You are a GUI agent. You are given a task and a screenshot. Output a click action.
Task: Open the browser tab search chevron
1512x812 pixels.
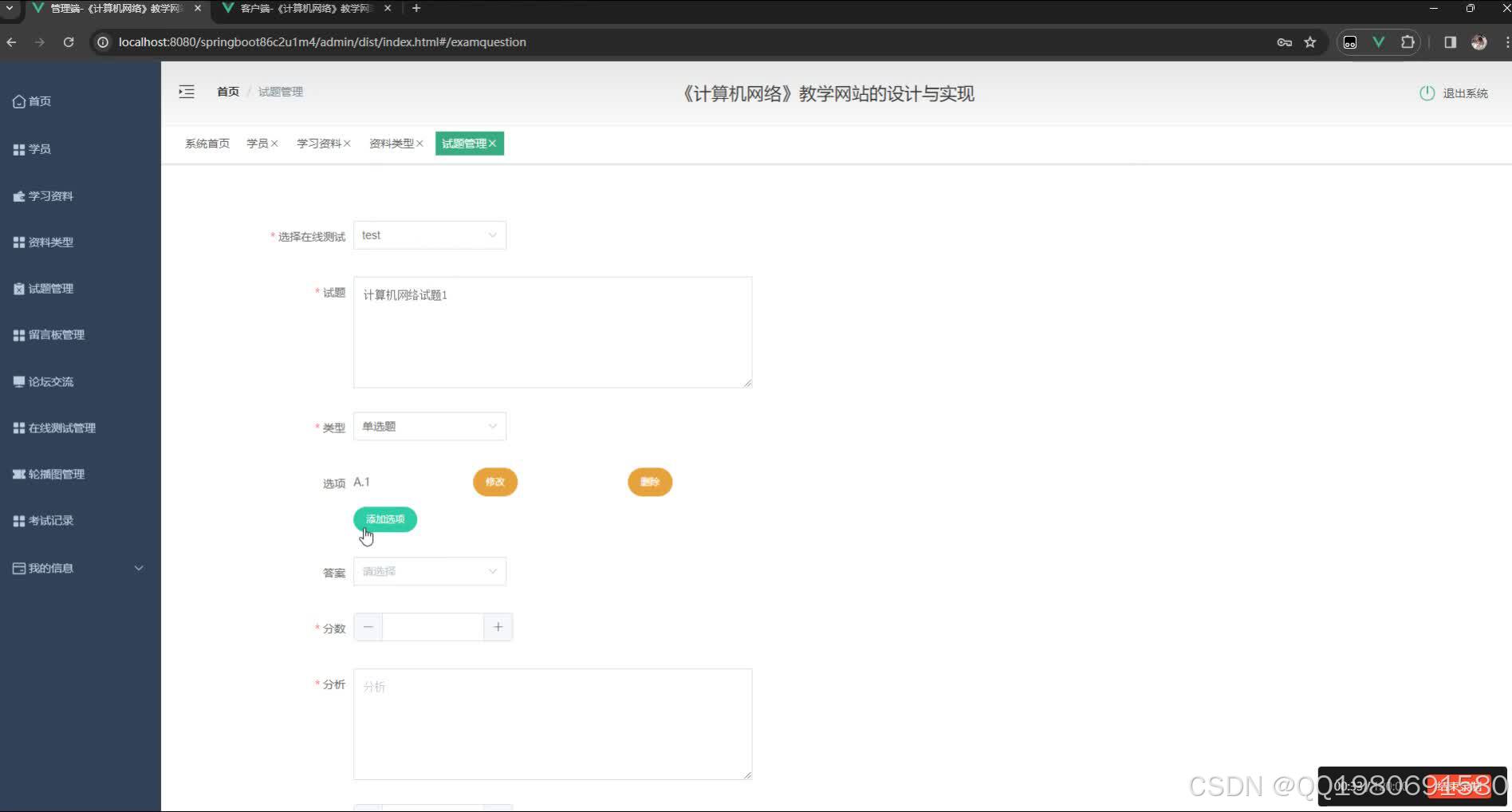point(10,9)
